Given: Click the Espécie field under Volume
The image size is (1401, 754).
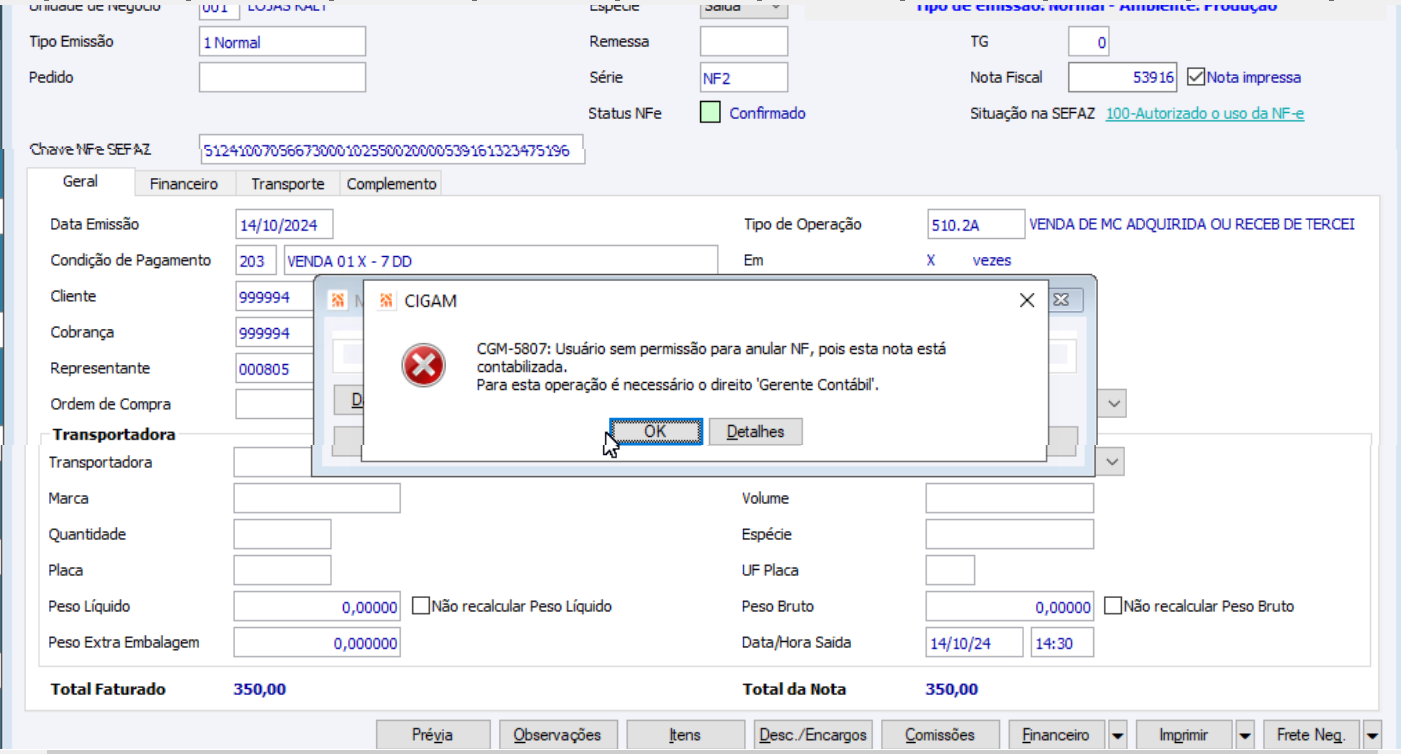Looking at the screenshot, I should [1010, 534].
